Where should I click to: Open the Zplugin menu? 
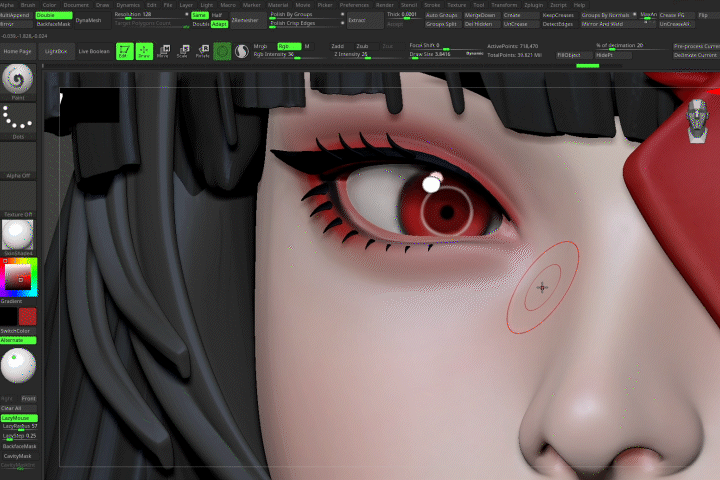point(534,5)
